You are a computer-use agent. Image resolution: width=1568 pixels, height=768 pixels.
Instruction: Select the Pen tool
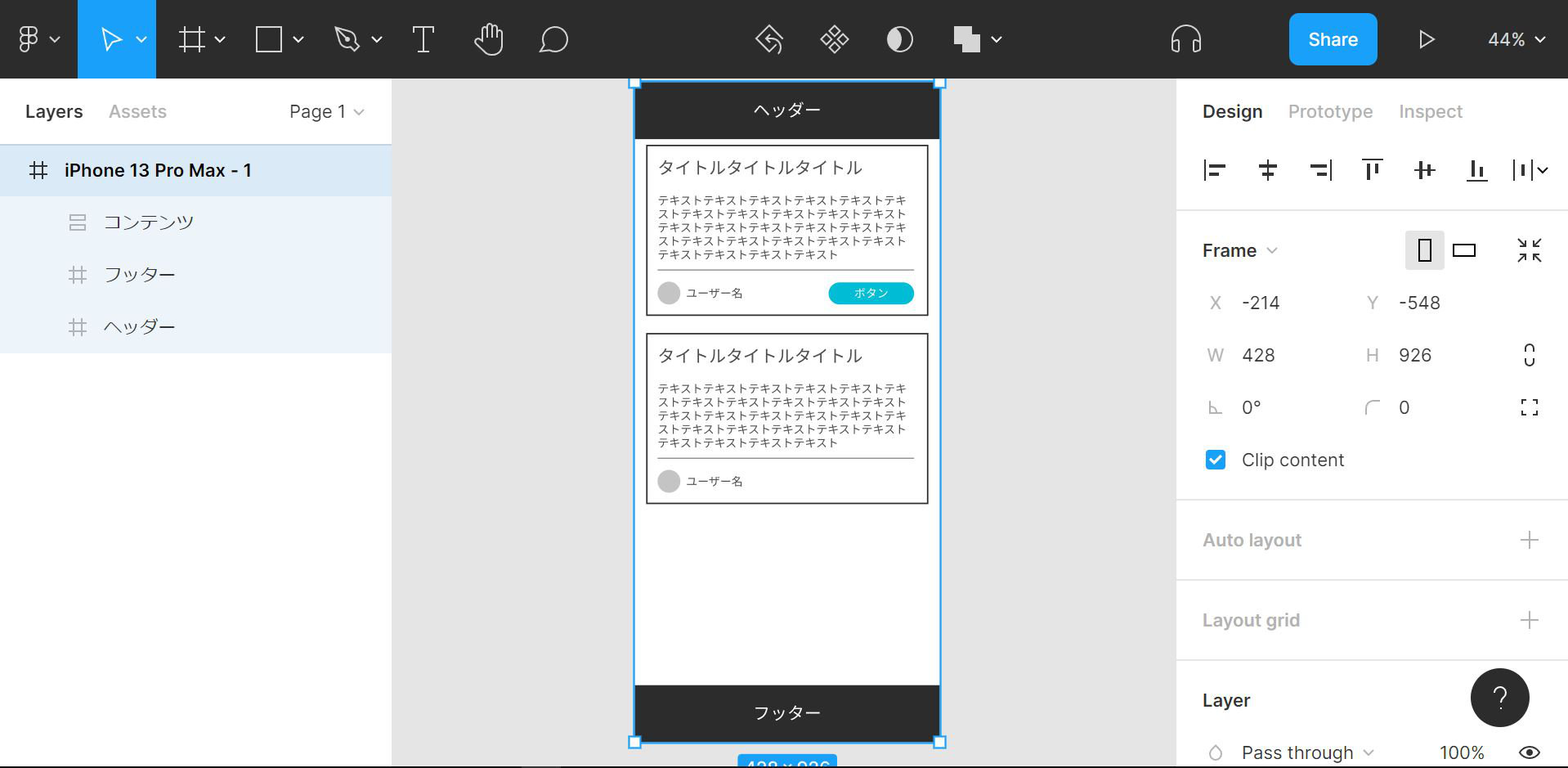pos(347,39)
